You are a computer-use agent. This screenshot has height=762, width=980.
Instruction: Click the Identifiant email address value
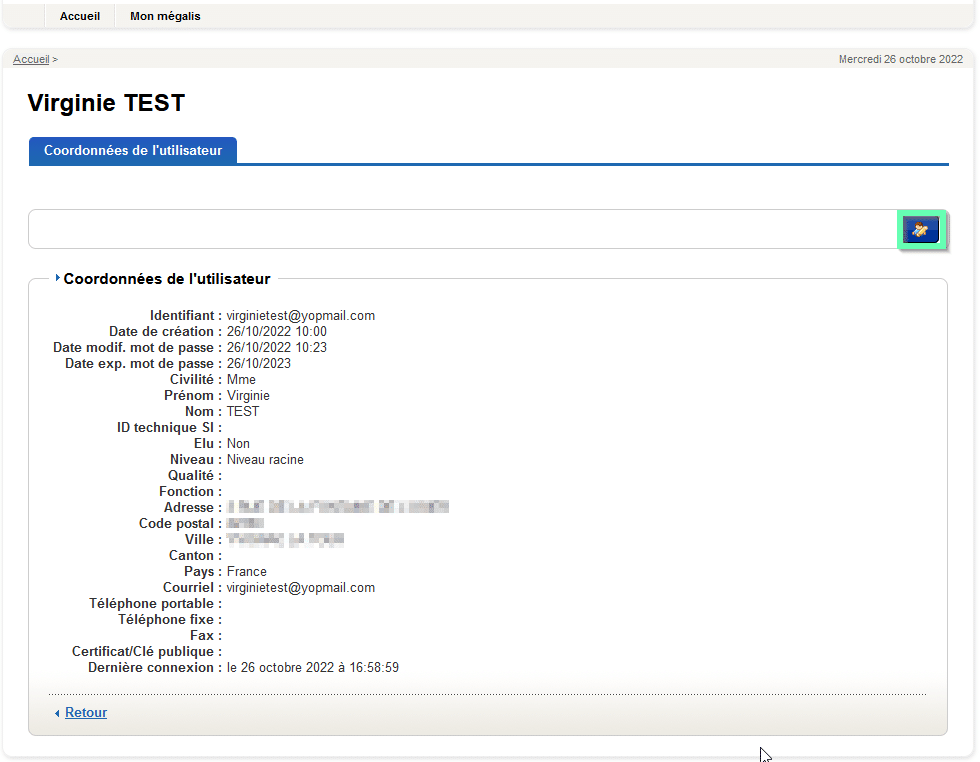click(x=300, y=316)
